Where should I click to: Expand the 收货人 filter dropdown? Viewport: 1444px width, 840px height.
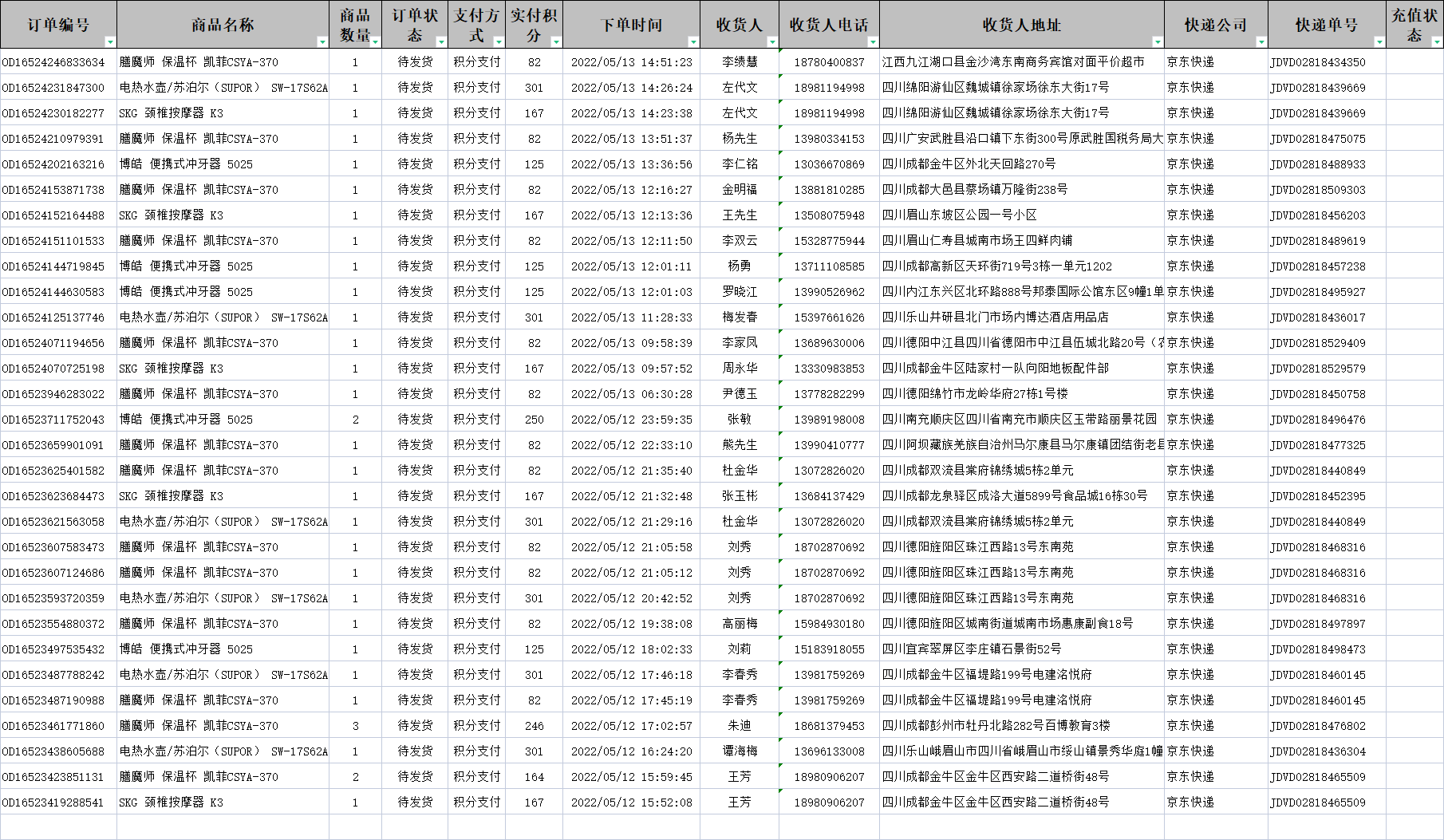[x=772, y=41]
